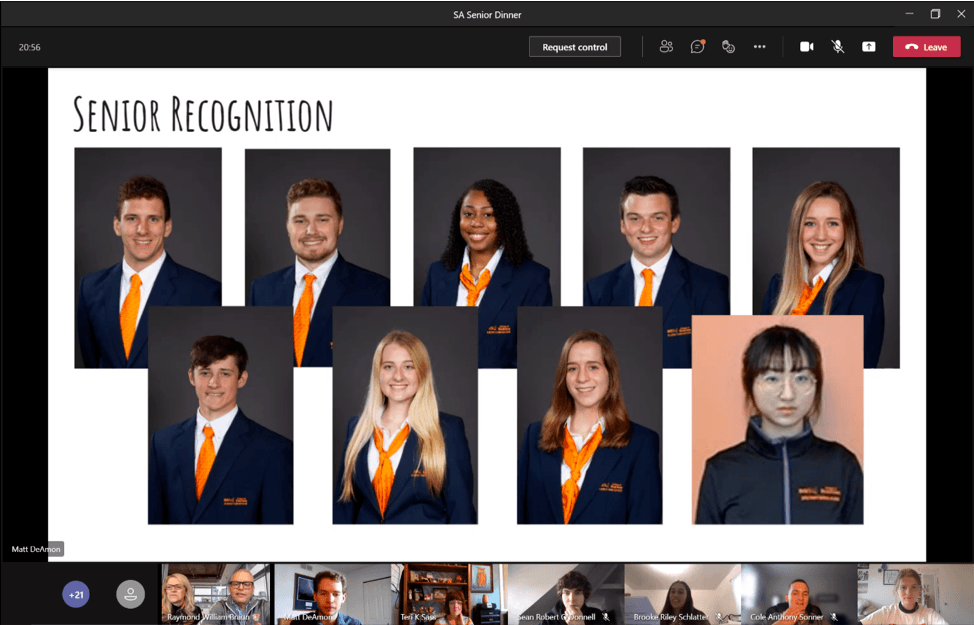Select Raymond William Braun's video tile
The height and width of the screenshot is (625, 974).
click(x=216, y=594)
